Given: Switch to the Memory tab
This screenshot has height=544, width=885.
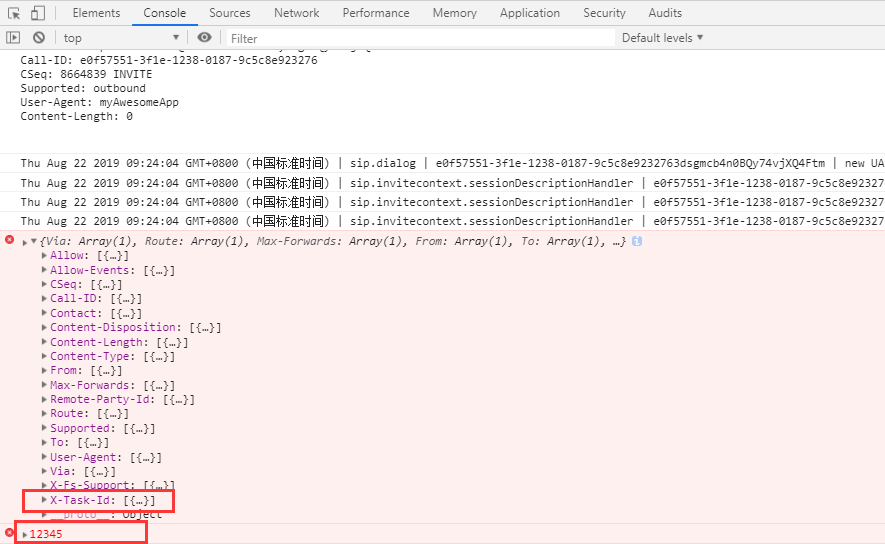Looking at the screenshot, I should (454, 12).
